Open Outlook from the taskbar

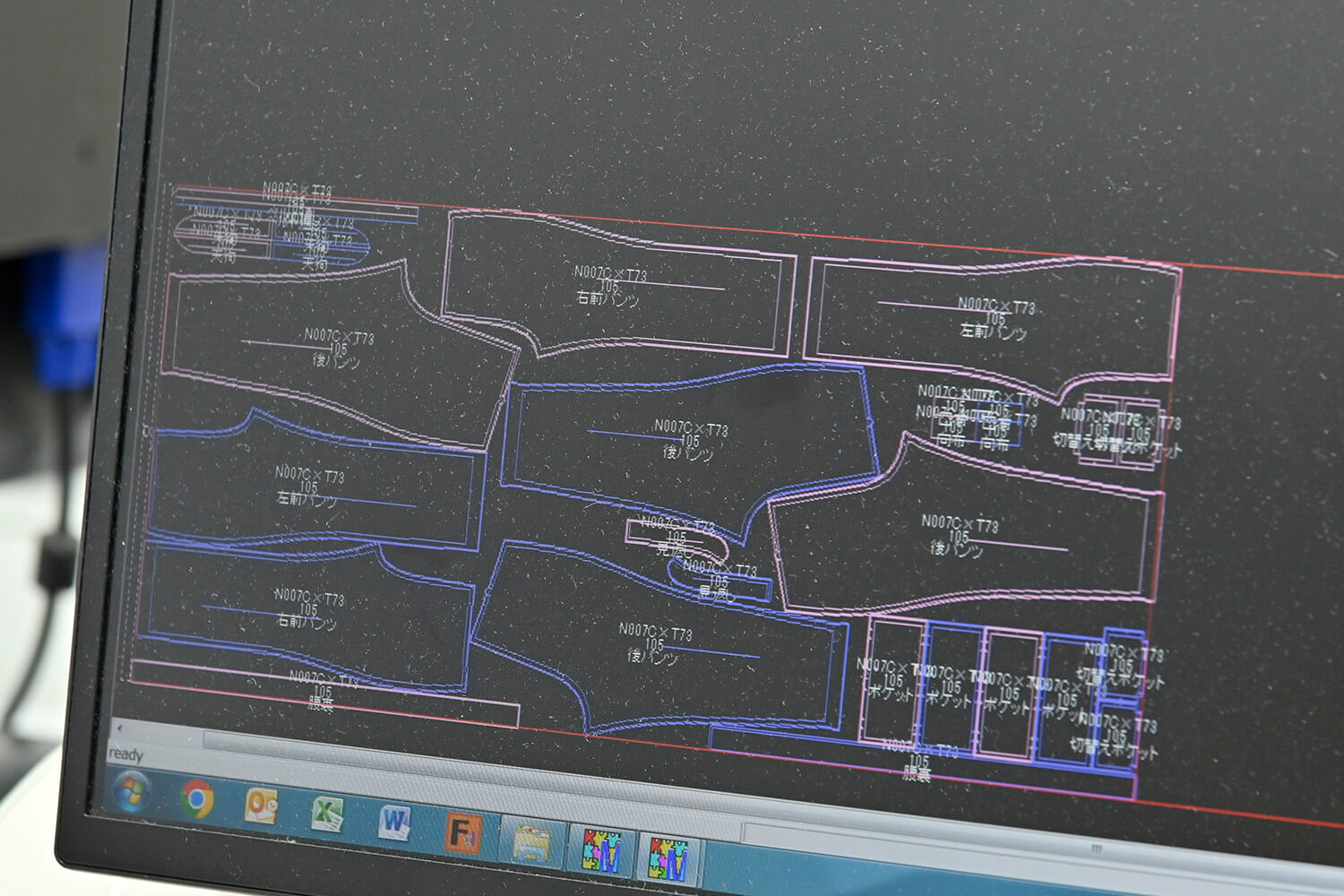pyautogui.click(x=262, y=806)
